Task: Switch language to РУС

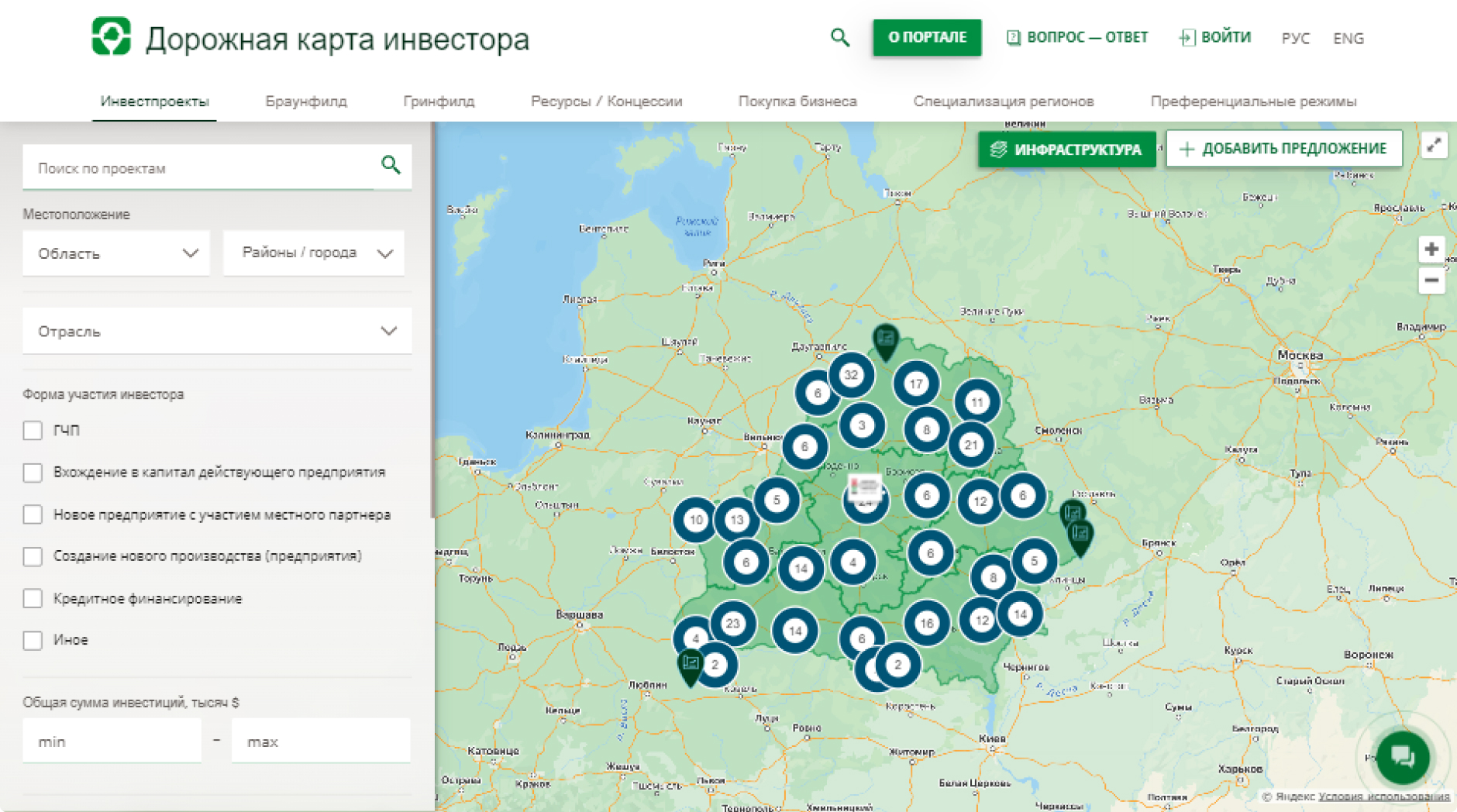Action: pyautogui.click(x=1295, y=38)
